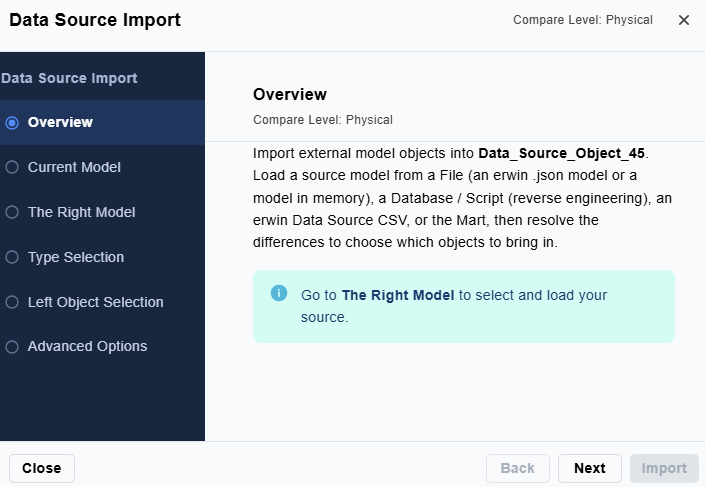This screenshot has width=705, height=487.
Task: Select the Type Selection radio button
Action: tap(12, 257)
